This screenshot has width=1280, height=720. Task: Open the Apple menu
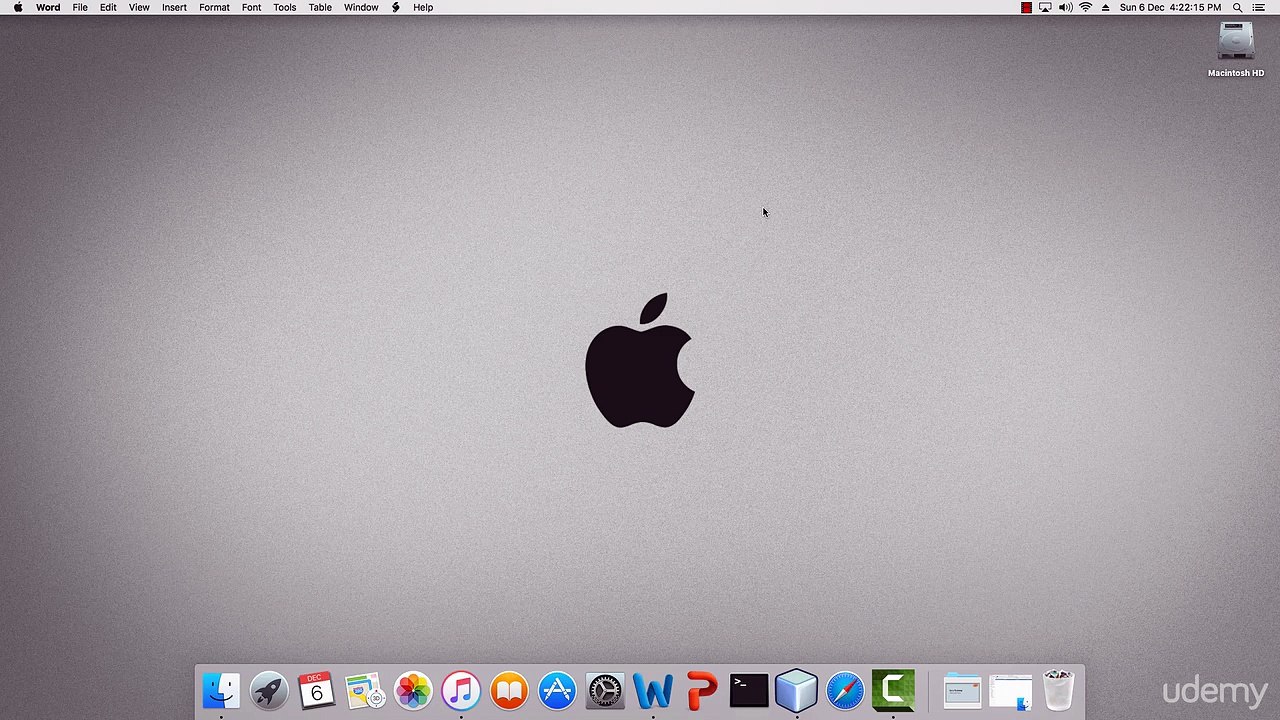pyautogui.click(x=18, y=7)
